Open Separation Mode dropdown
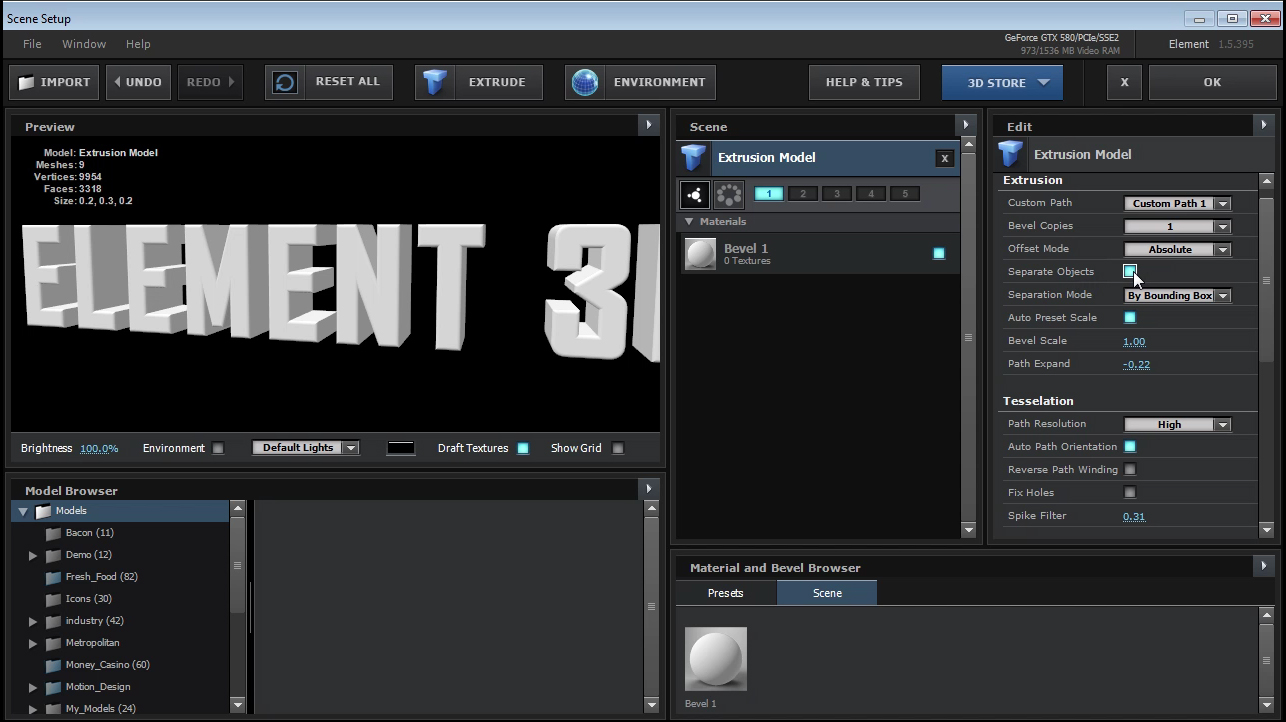1286x722 pixels. [x=1177, y=295]
